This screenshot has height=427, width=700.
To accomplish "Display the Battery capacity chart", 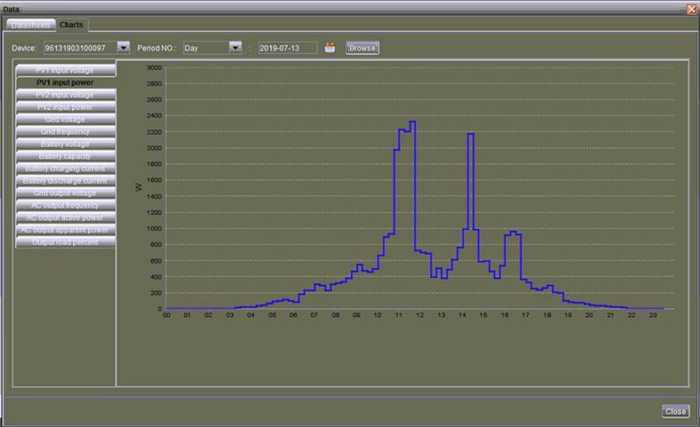I will 66,156.
